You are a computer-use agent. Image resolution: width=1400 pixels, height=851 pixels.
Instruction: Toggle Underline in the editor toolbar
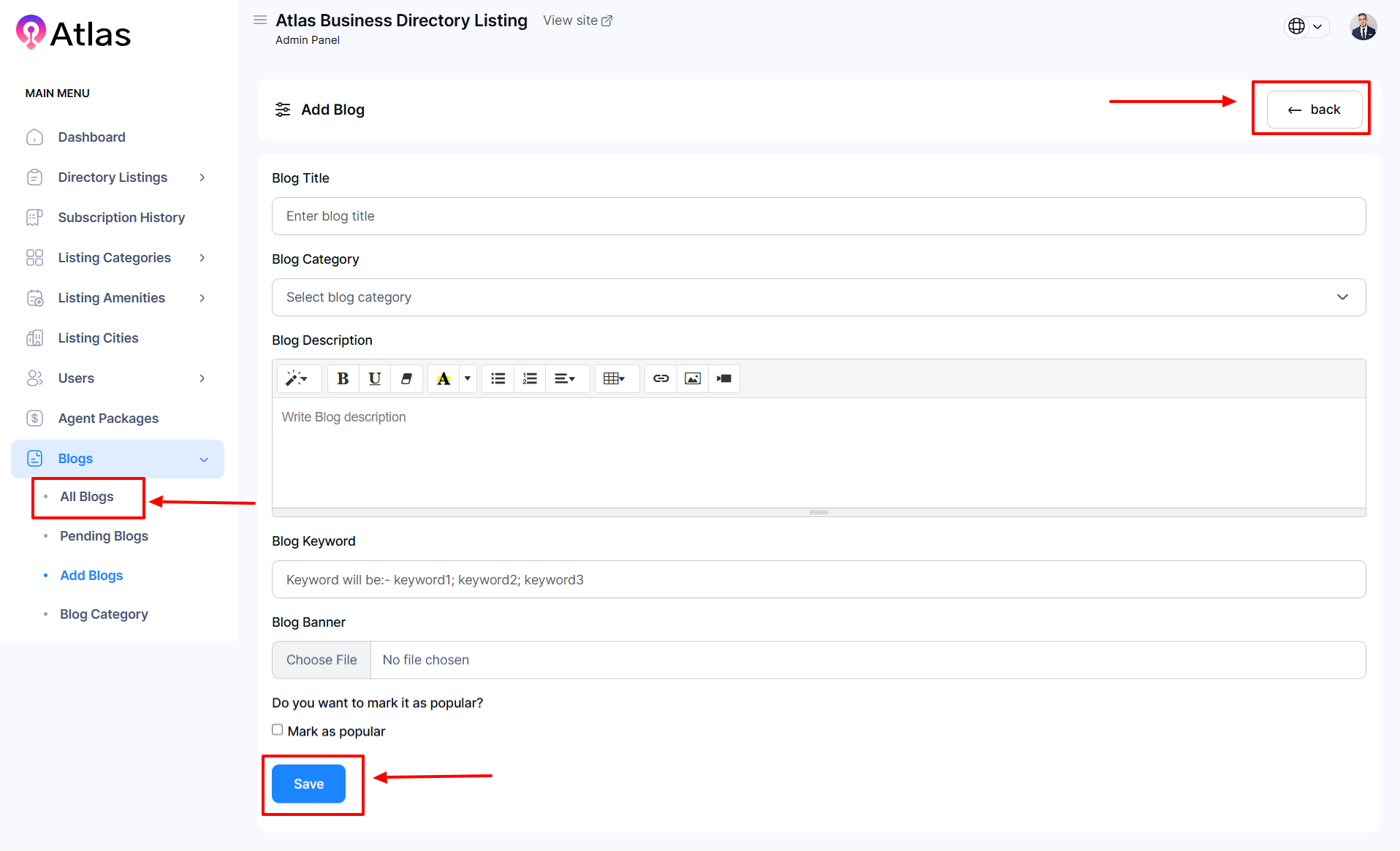[x=374, y=378]
